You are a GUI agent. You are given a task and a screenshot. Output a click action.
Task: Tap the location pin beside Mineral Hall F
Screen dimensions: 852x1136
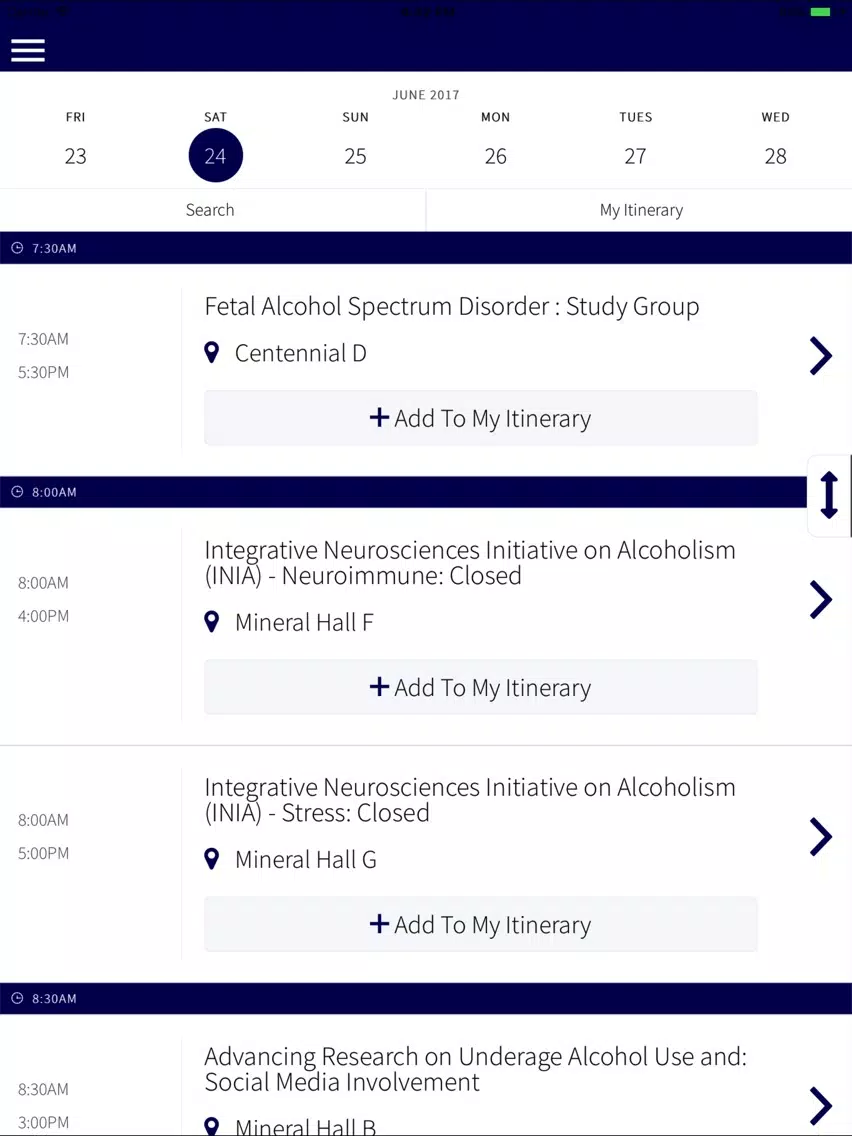coord(211,622)
